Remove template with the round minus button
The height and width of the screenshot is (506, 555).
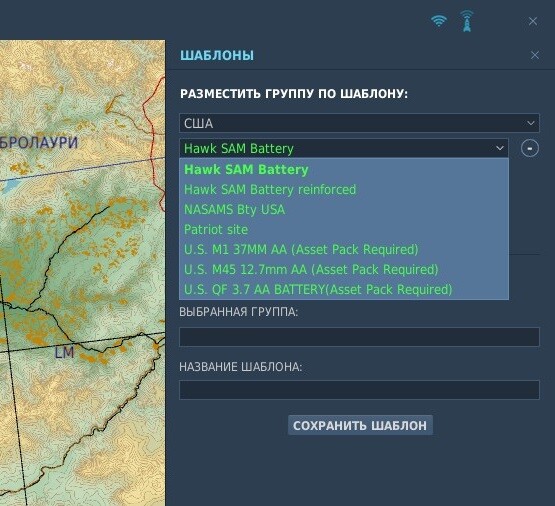tap(530, 148)
